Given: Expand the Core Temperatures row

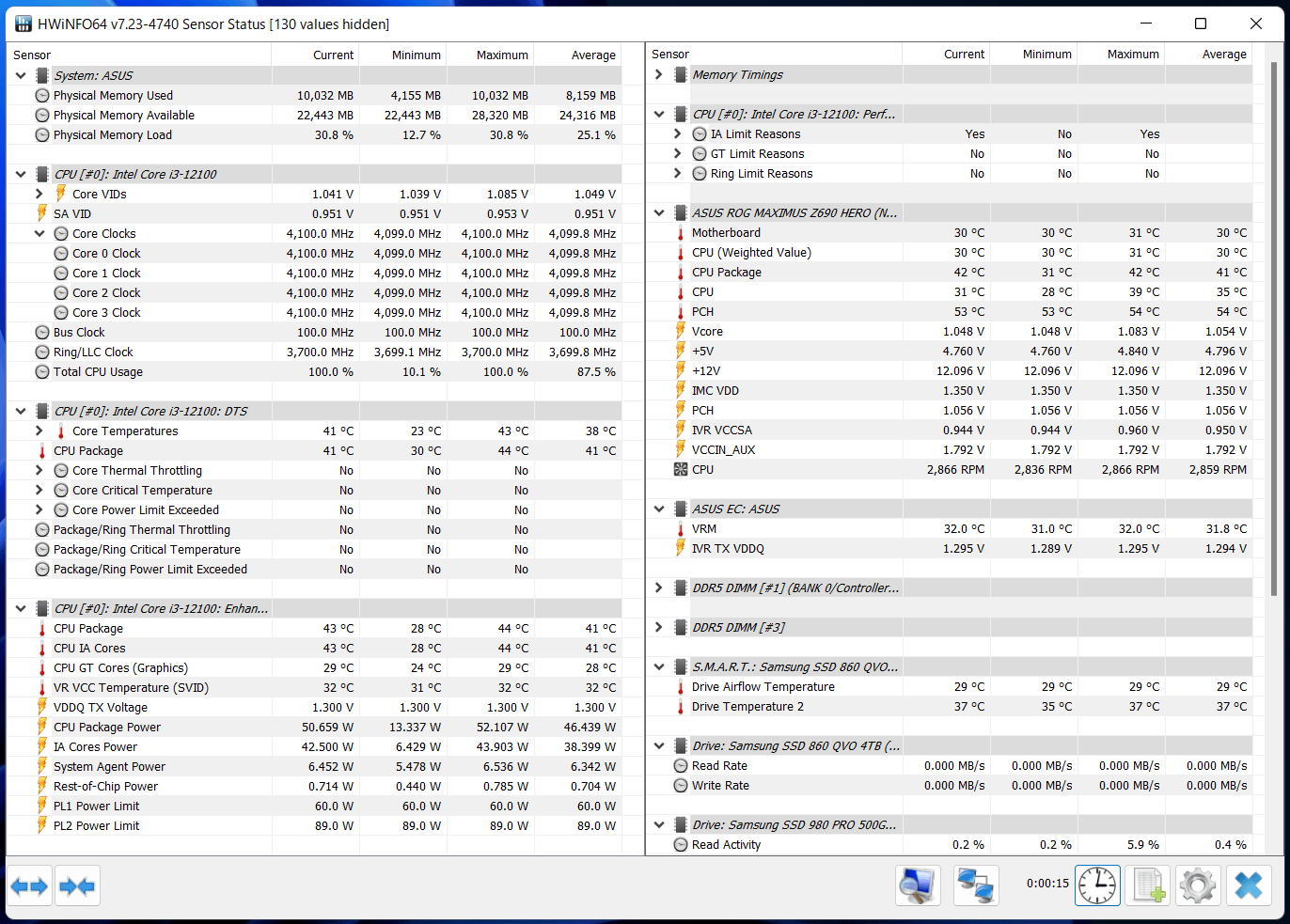Looking at the screenshot, I should [x=39, y=431].
